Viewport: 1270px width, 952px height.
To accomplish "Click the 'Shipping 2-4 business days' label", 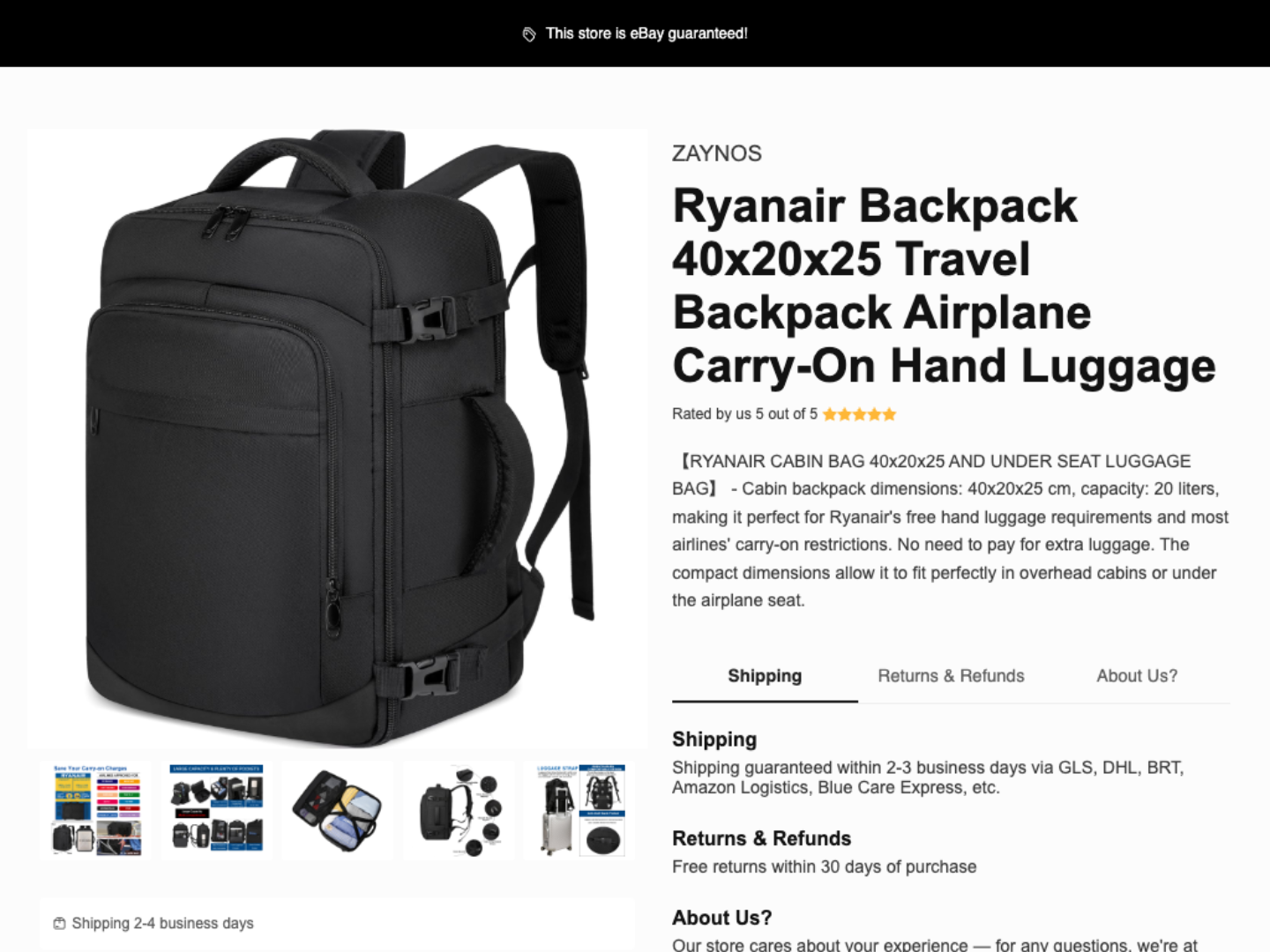I will 162,923.
